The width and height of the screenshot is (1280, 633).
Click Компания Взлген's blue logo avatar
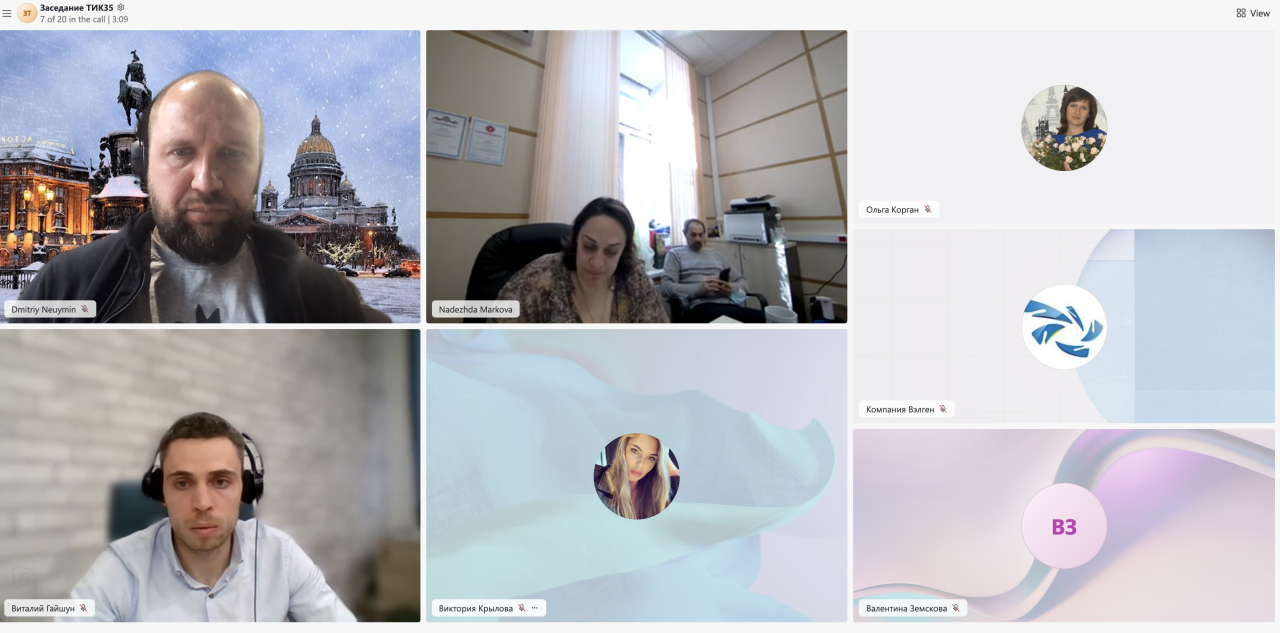[1063, 327]
